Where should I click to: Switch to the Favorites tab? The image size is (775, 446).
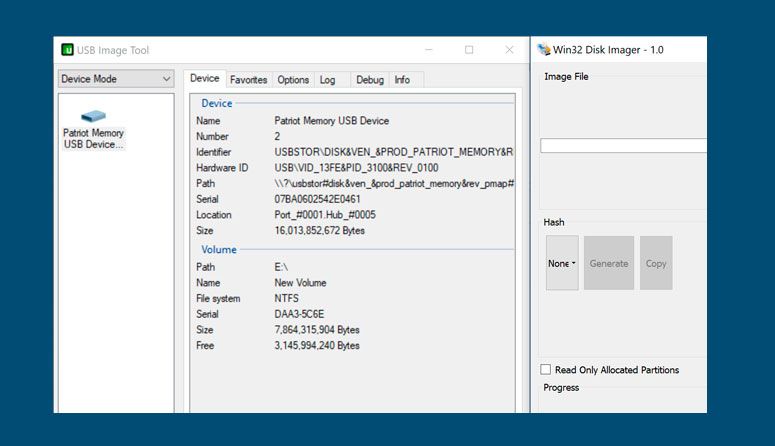[249, 80]
